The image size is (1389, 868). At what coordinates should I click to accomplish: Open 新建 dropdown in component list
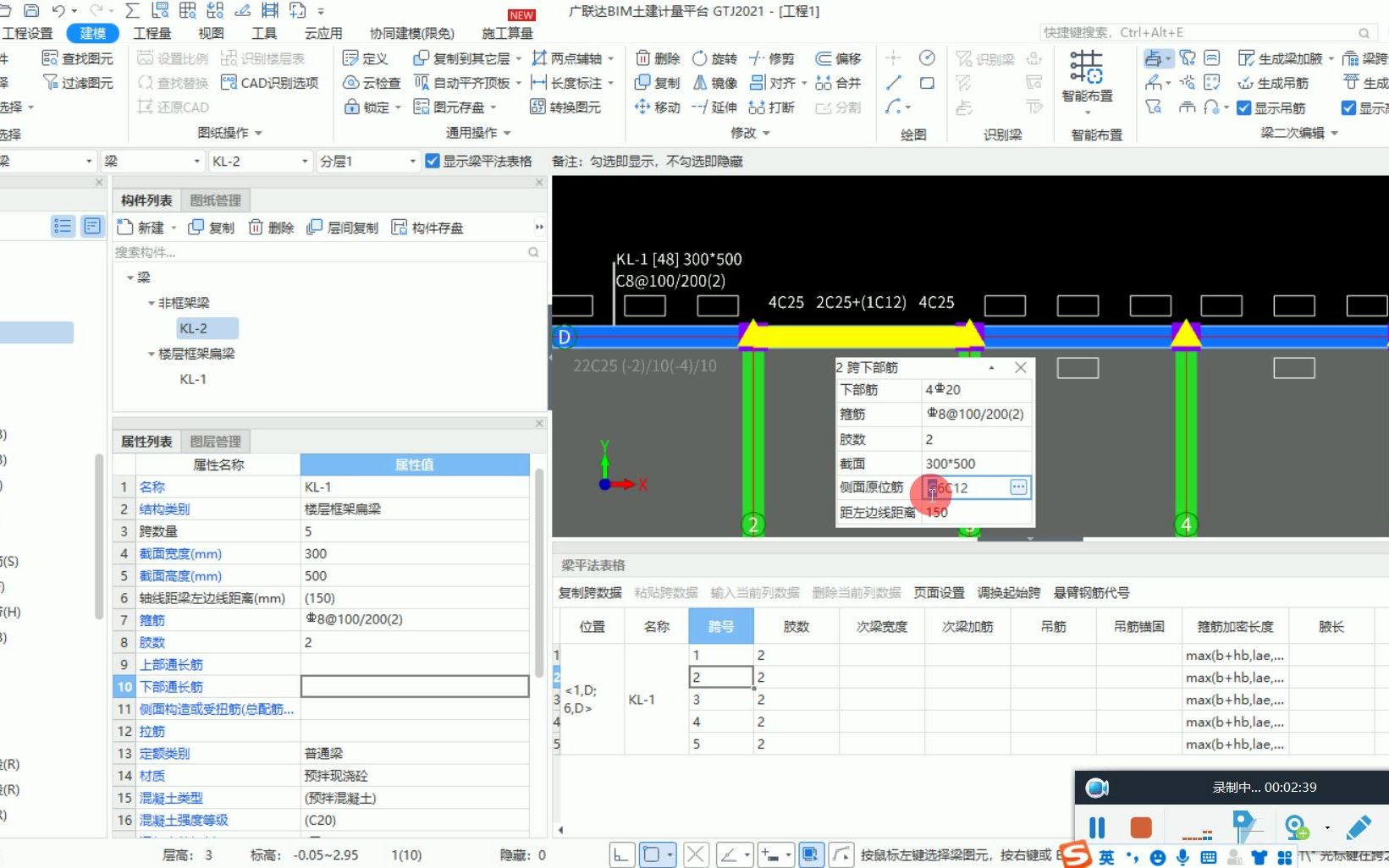pyautogui.click(x=174, y=228)
